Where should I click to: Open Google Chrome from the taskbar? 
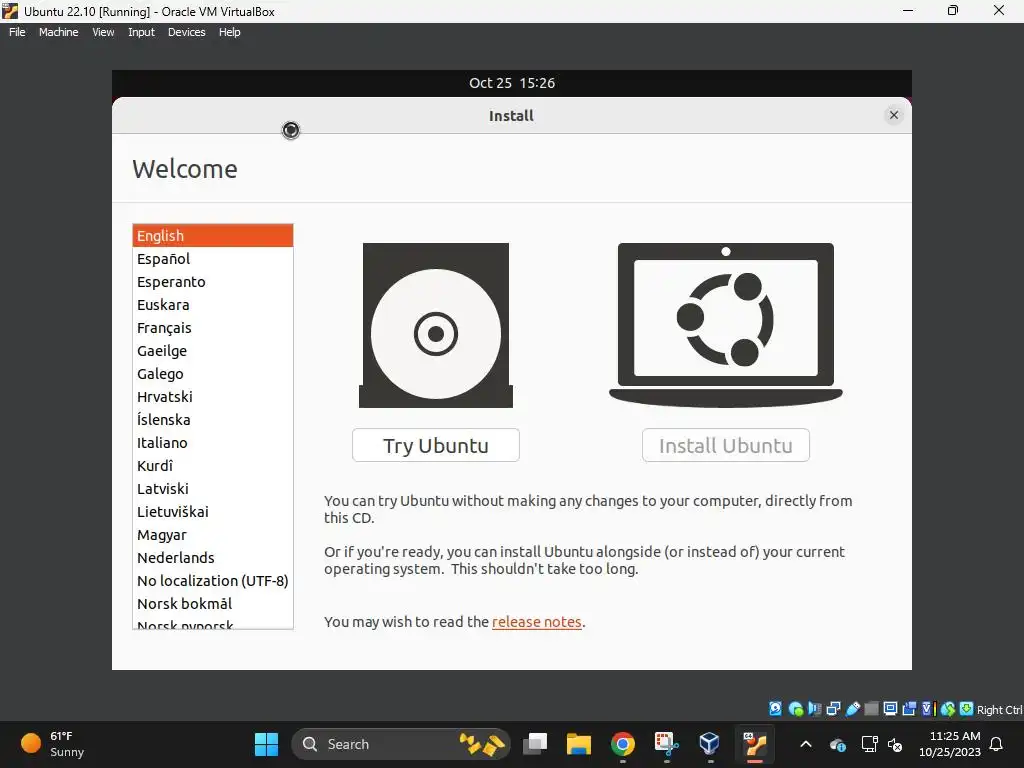(622, 744)
